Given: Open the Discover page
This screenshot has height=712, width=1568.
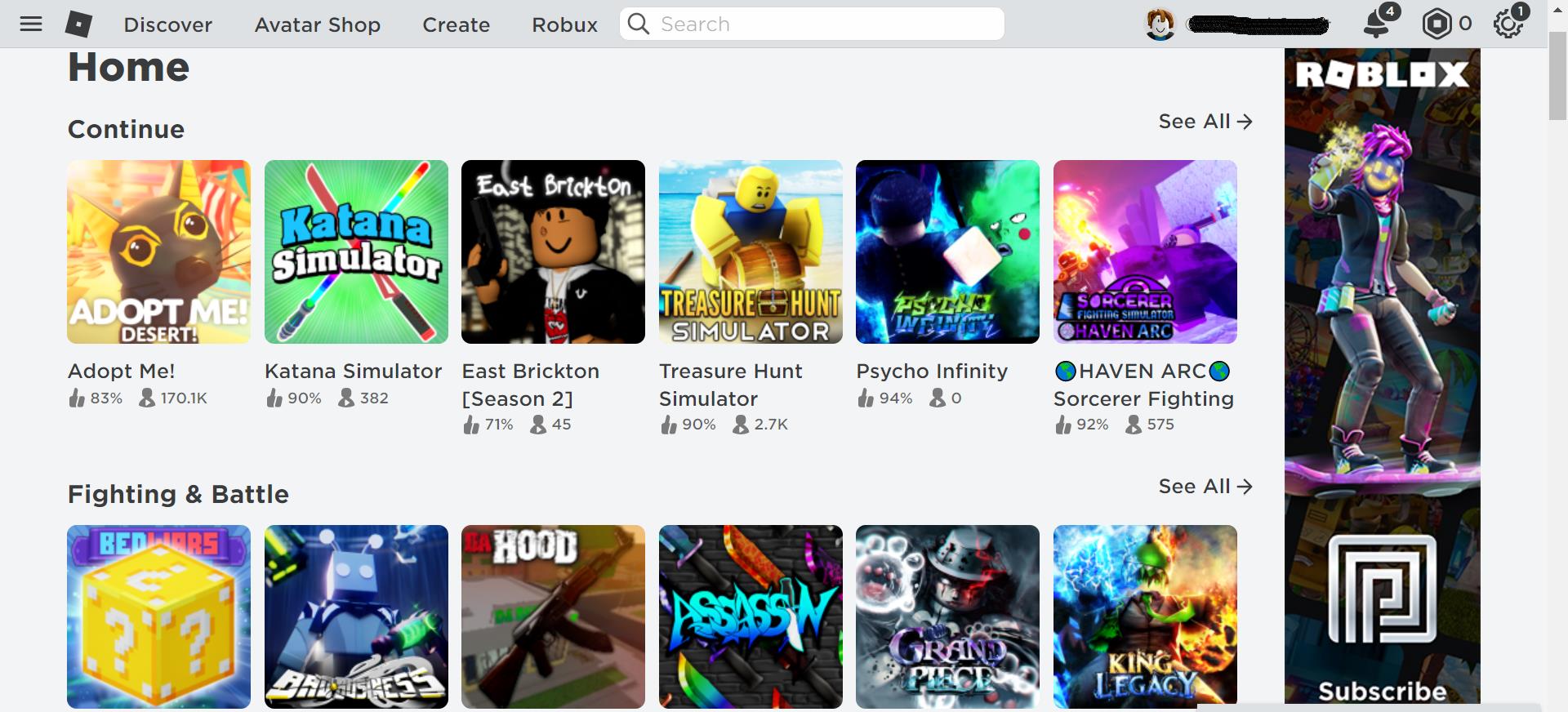Looking at the screenshot, I should (x=168, y=24).
